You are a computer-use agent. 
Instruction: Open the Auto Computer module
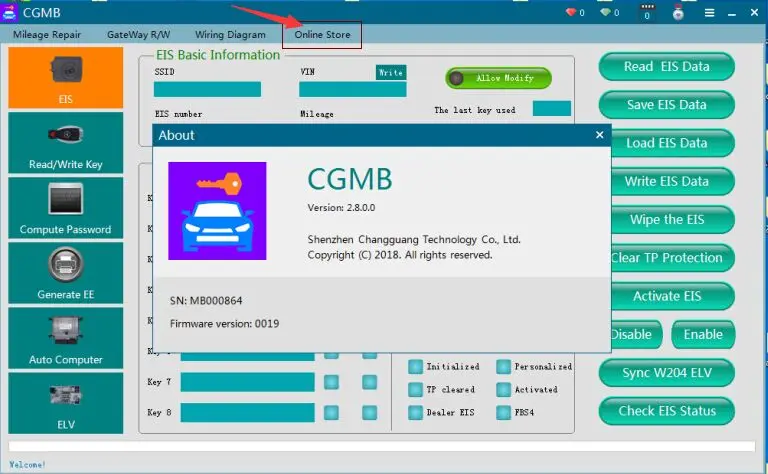coord(66,338)
